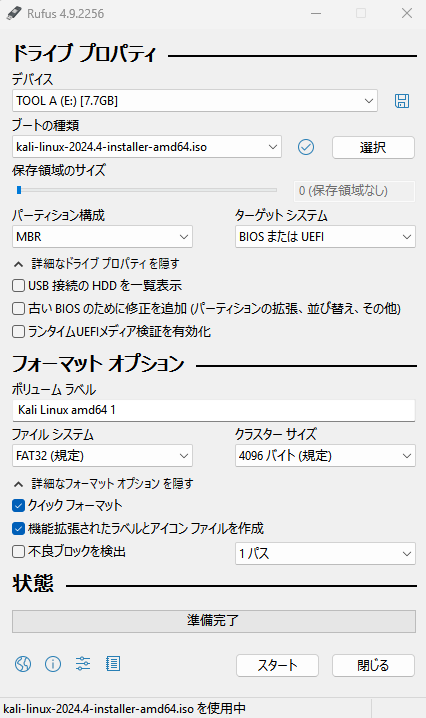Open the settings sliders icon

tap(83, 664)
